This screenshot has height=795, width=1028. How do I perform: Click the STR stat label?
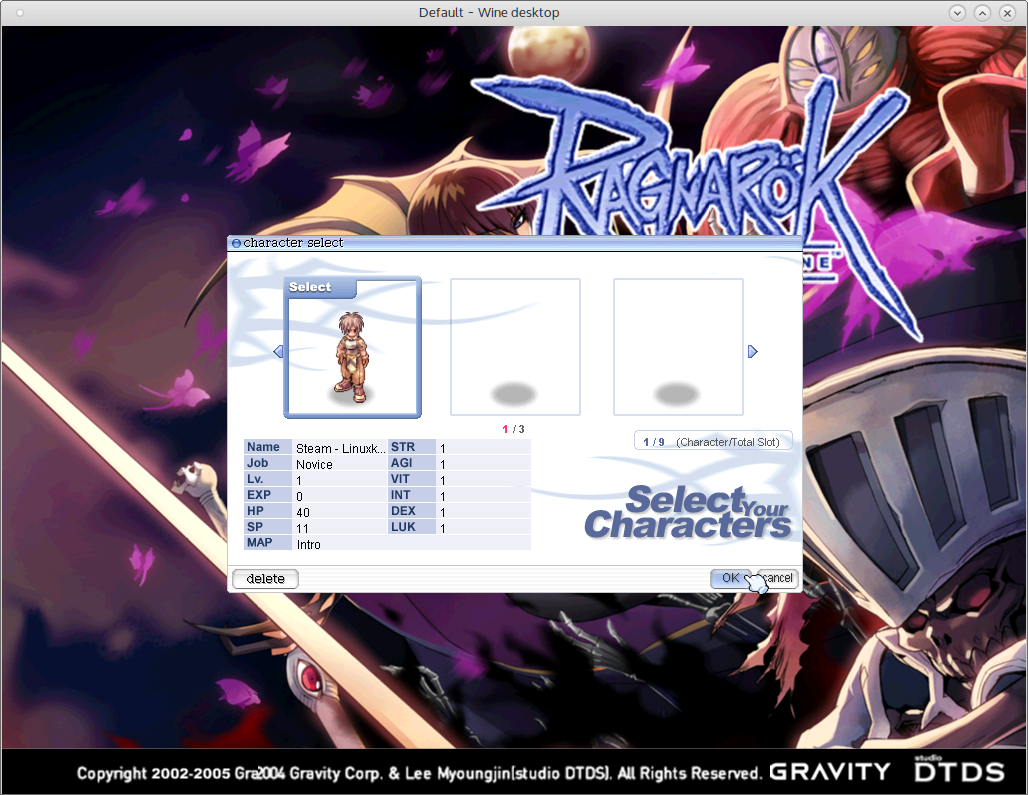click(411, 447)
